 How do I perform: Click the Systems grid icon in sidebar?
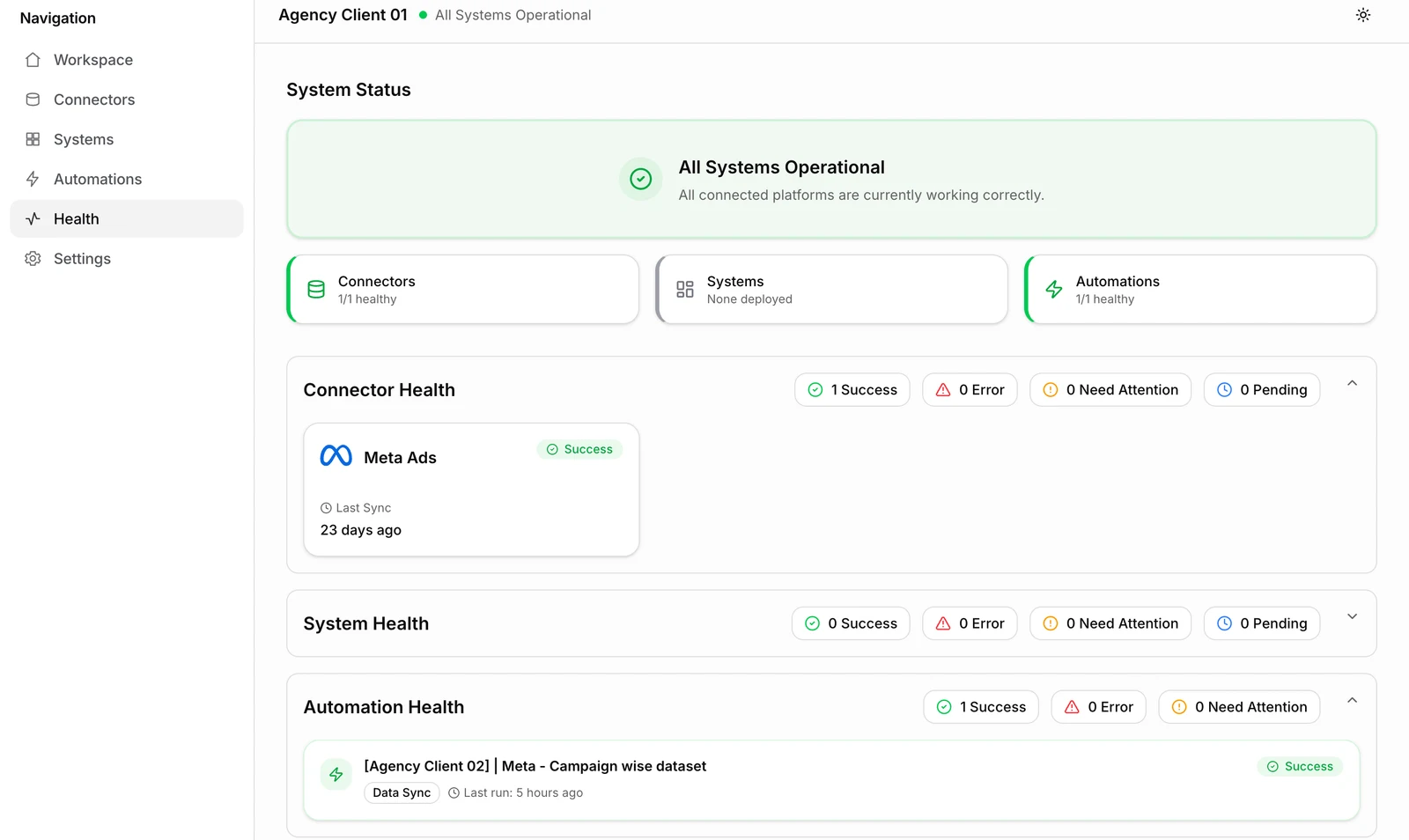[33, 139]
